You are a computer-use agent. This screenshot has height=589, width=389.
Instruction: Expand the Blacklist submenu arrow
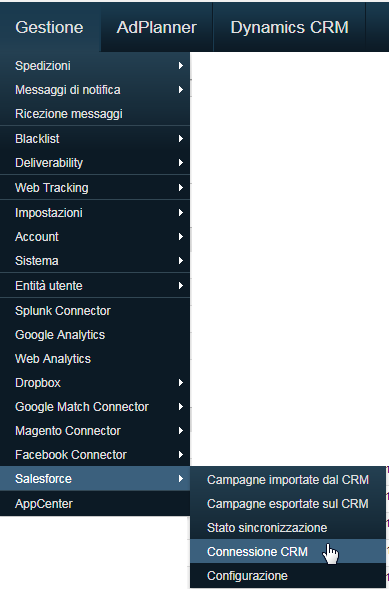click(181, 139)
